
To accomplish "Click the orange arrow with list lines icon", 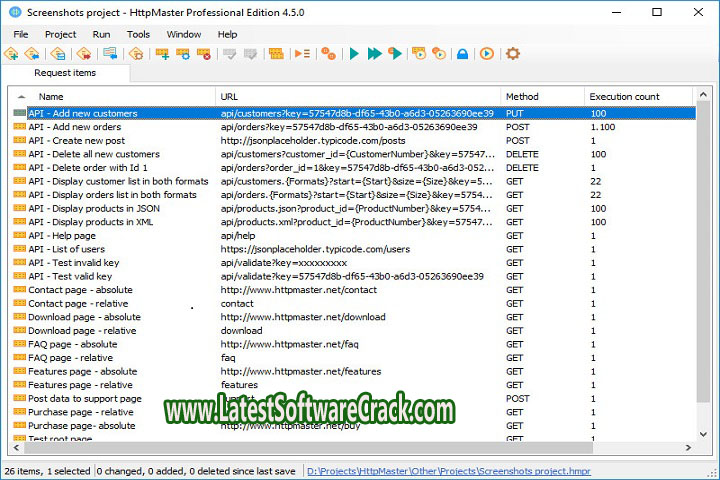I will 302,54.
